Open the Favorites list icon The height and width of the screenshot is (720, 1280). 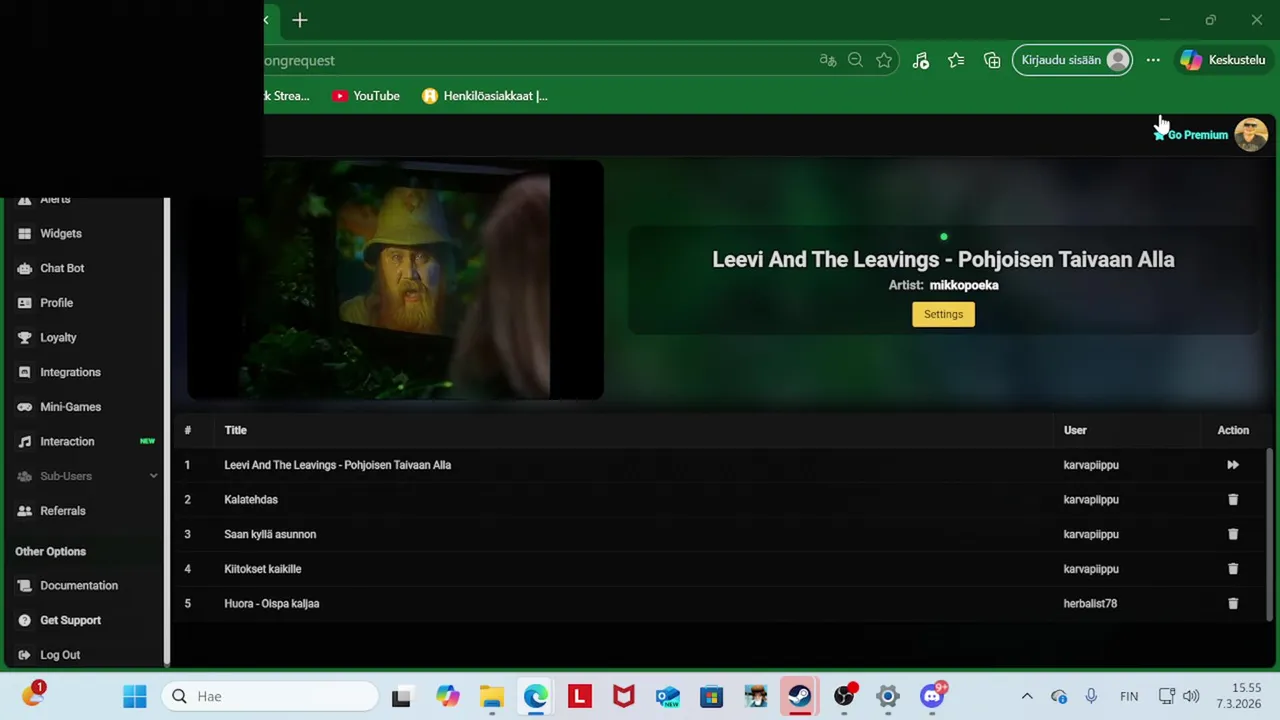(x=956, y=60)
